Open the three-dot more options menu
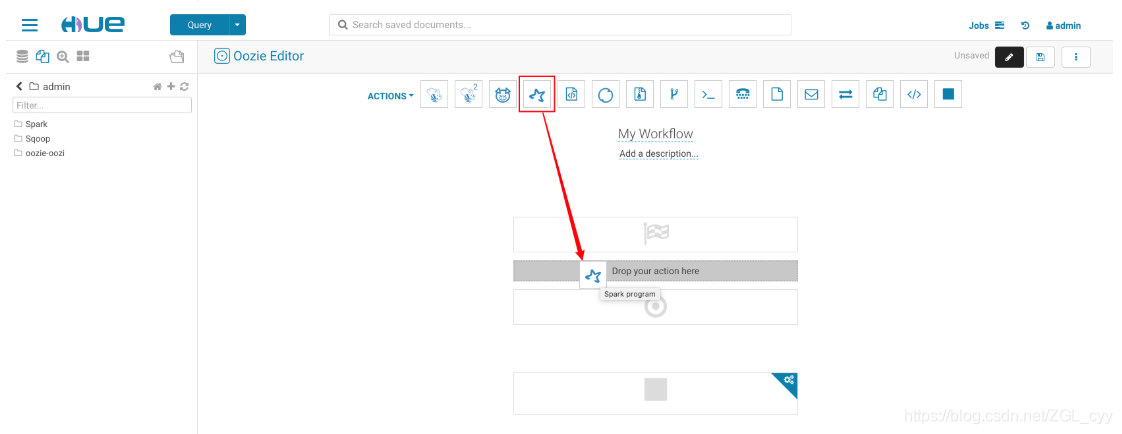This screenshot has width=1122, height=434. (1076, 57)
